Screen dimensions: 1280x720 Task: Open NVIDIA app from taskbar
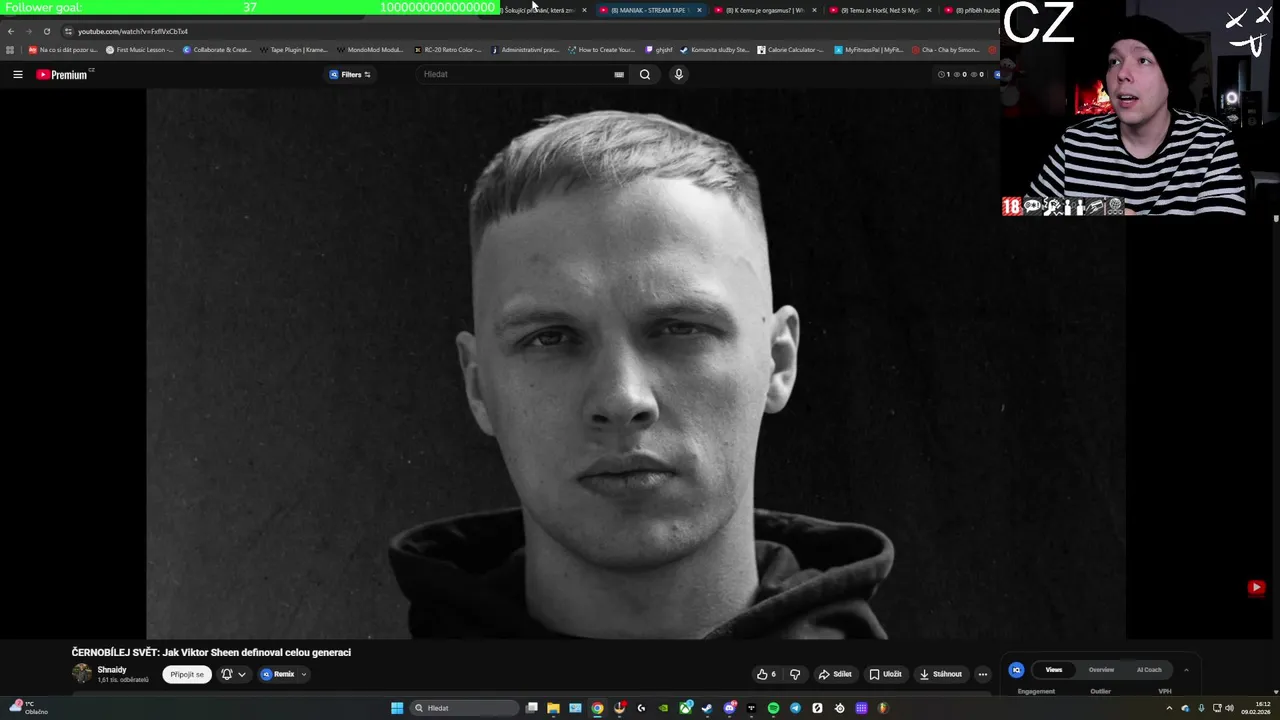coord(663,708)
